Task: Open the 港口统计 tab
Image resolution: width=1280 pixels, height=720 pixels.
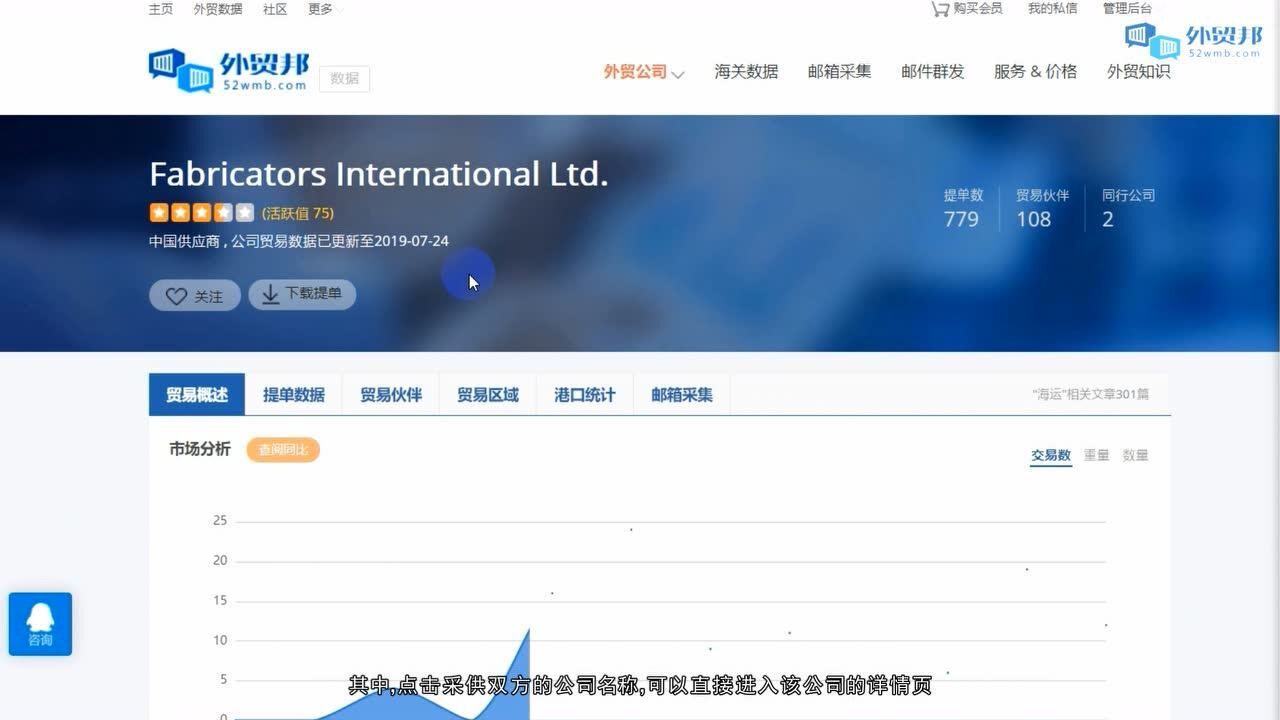Action: (x=584, y=394)
